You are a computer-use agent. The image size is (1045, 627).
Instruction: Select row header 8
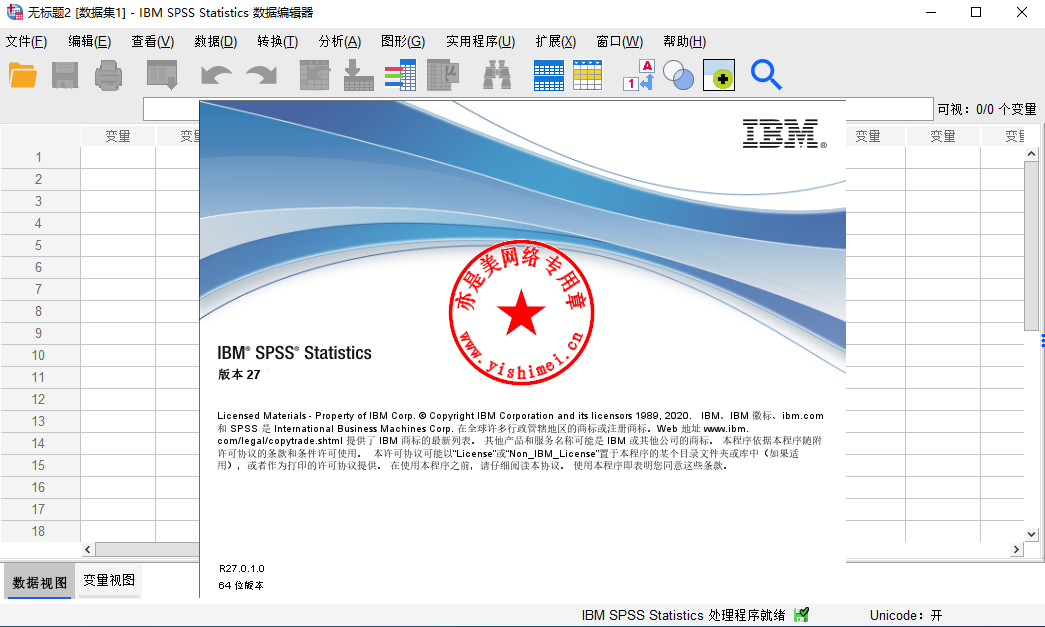(x=39, y=311)
